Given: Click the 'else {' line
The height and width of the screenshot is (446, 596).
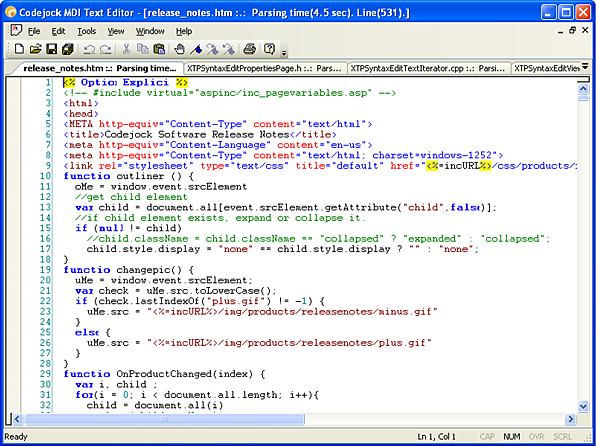Looking at the screenshot, I should tap(93, 332).
